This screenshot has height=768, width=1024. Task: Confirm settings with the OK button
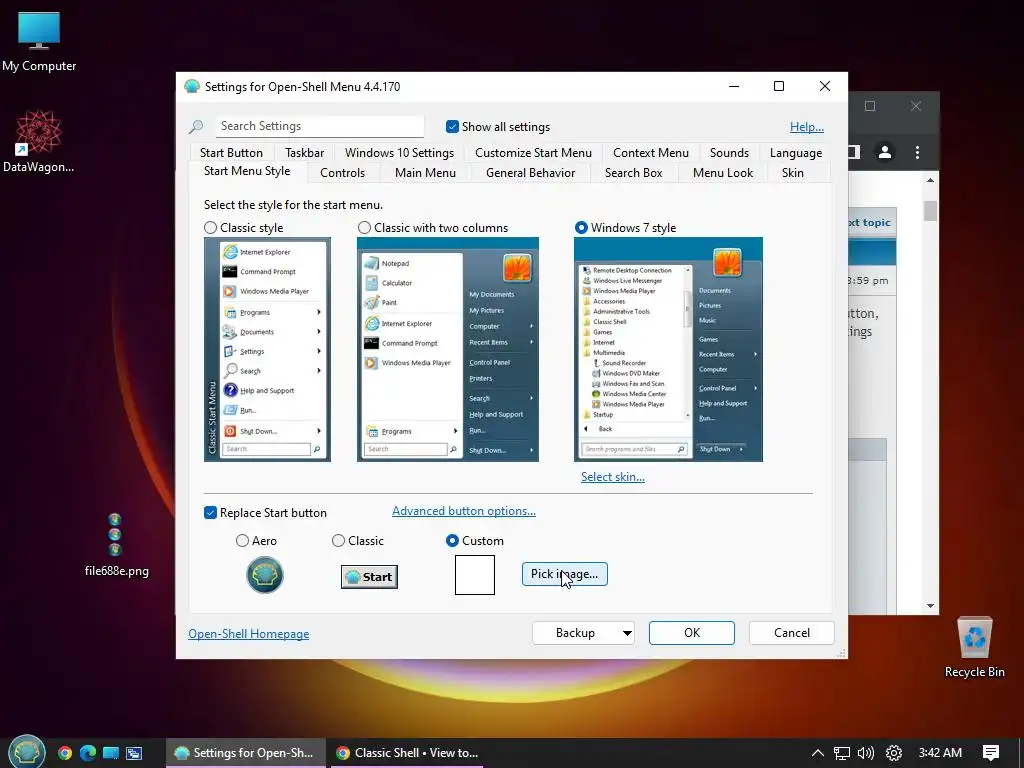(692, 633)
